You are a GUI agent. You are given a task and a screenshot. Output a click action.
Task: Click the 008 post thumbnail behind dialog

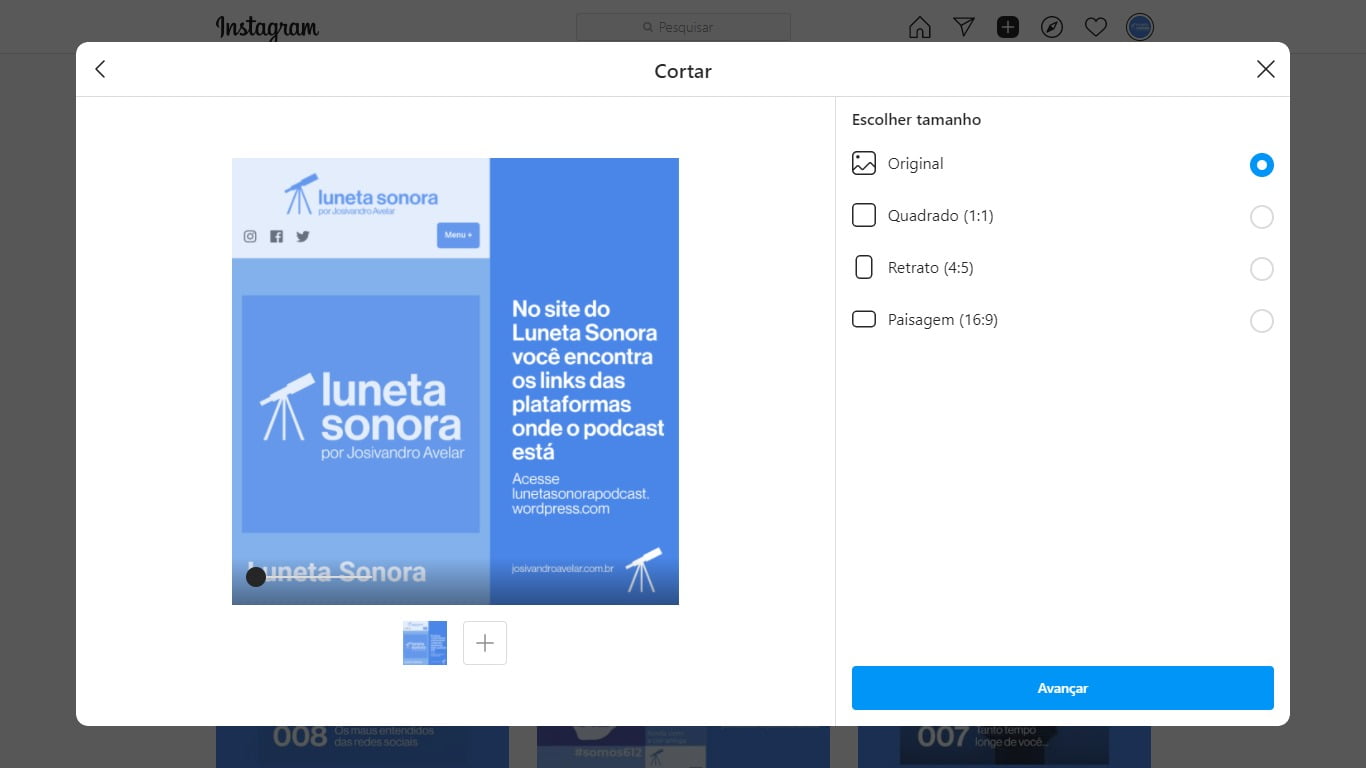point(362,747)
